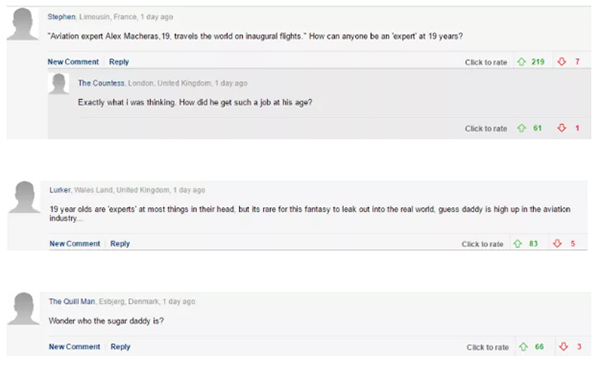Click Stephen's avatar thumbnail
This screenshot has height=382, width=600.
23,24
